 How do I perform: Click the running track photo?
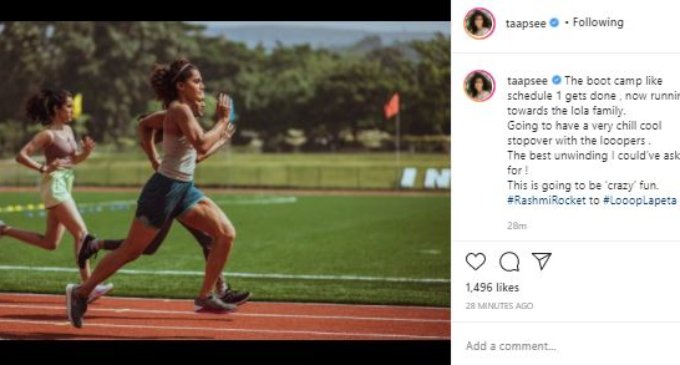(x=225, y=180)
